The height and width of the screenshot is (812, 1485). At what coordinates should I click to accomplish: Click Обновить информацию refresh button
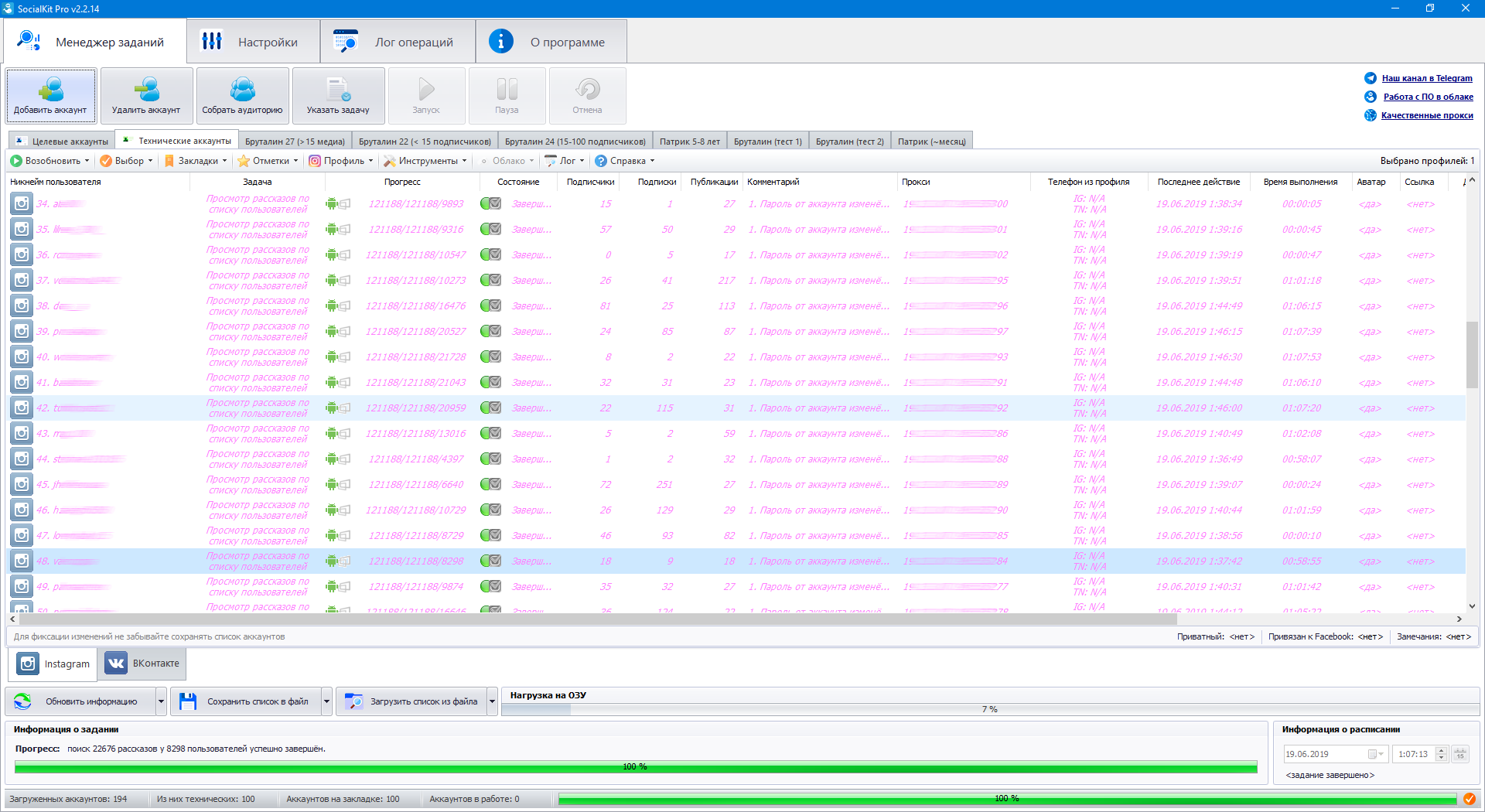point(80,701)
